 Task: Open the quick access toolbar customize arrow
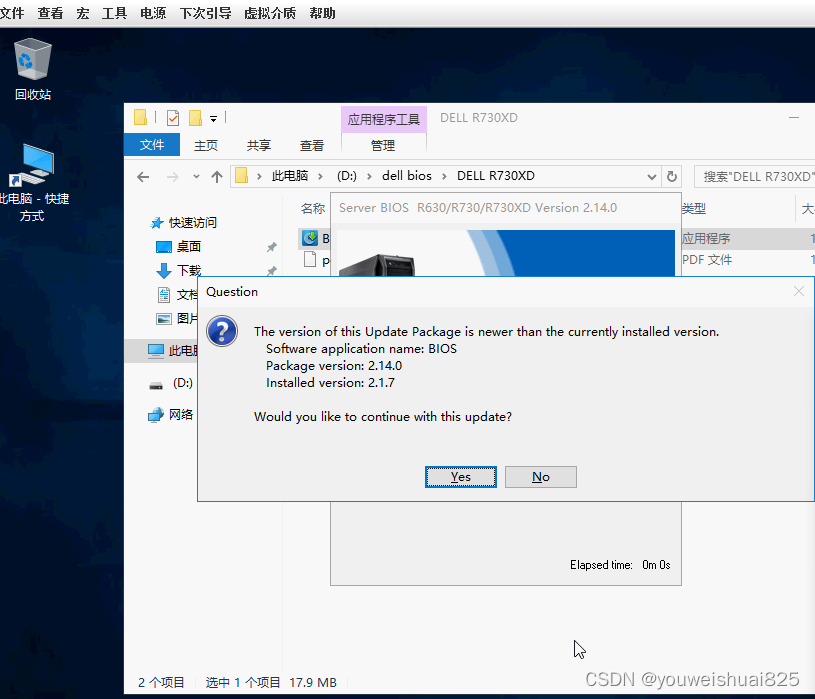[x=213, y=119]
